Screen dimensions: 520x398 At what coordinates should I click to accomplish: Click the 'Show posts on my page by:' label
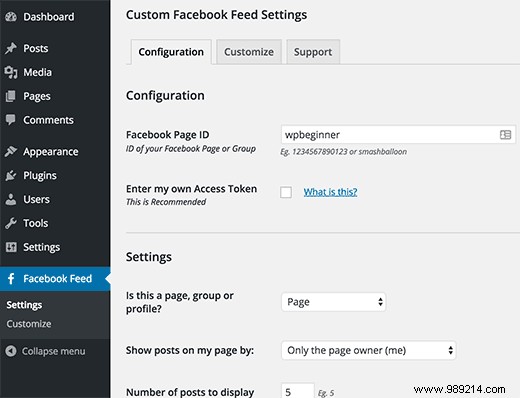click(x=190, y=350)
